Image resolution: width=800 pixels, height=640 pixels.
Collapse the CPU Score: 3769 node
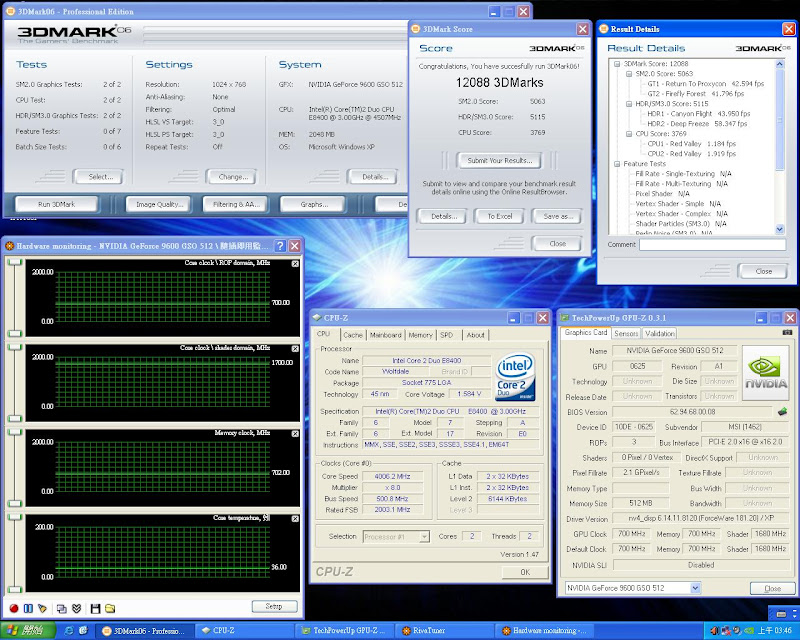(x=629, y=134)
